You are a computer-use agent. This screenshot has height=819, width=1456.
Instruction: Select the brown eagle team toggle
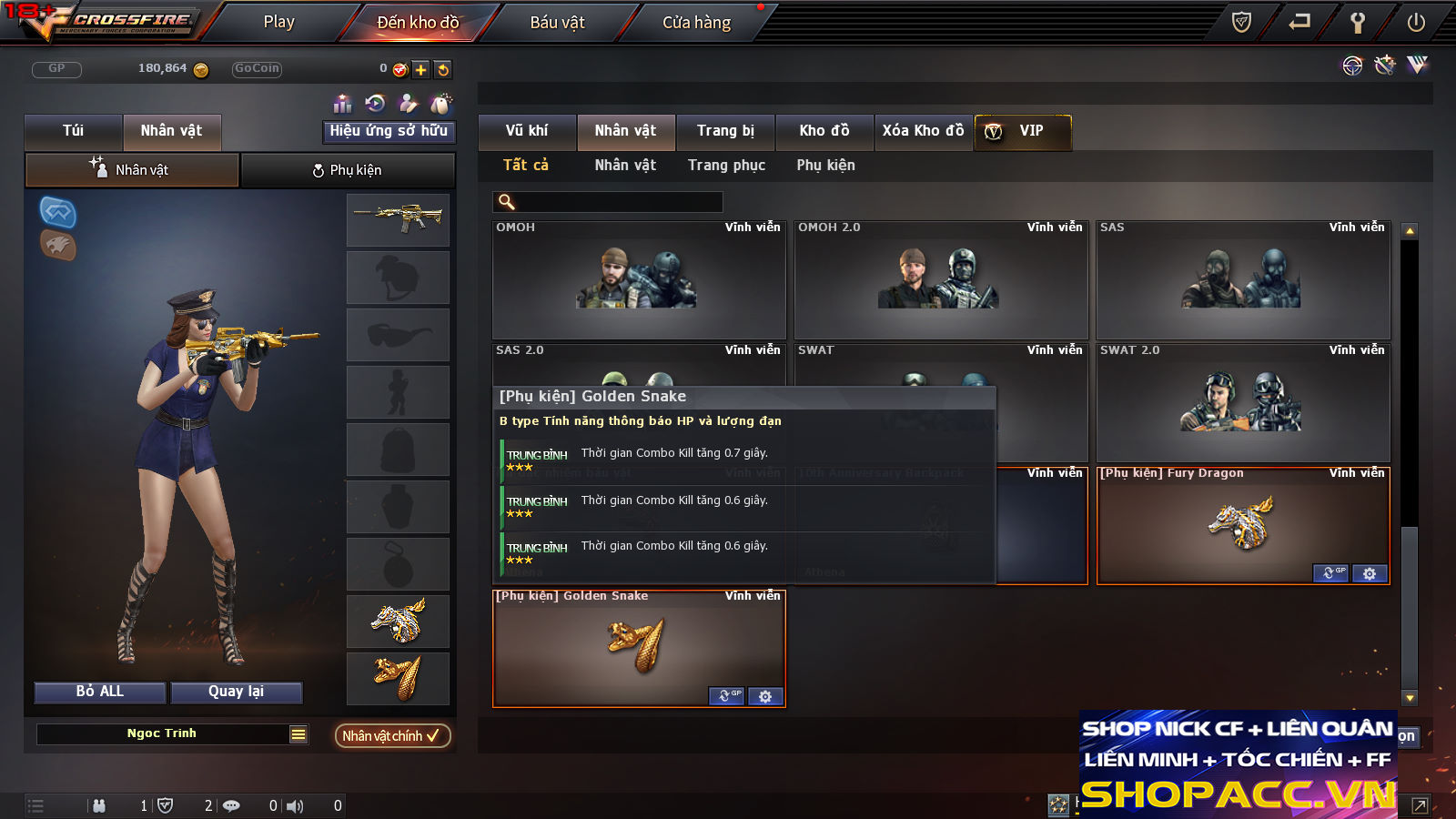point(58,245)
